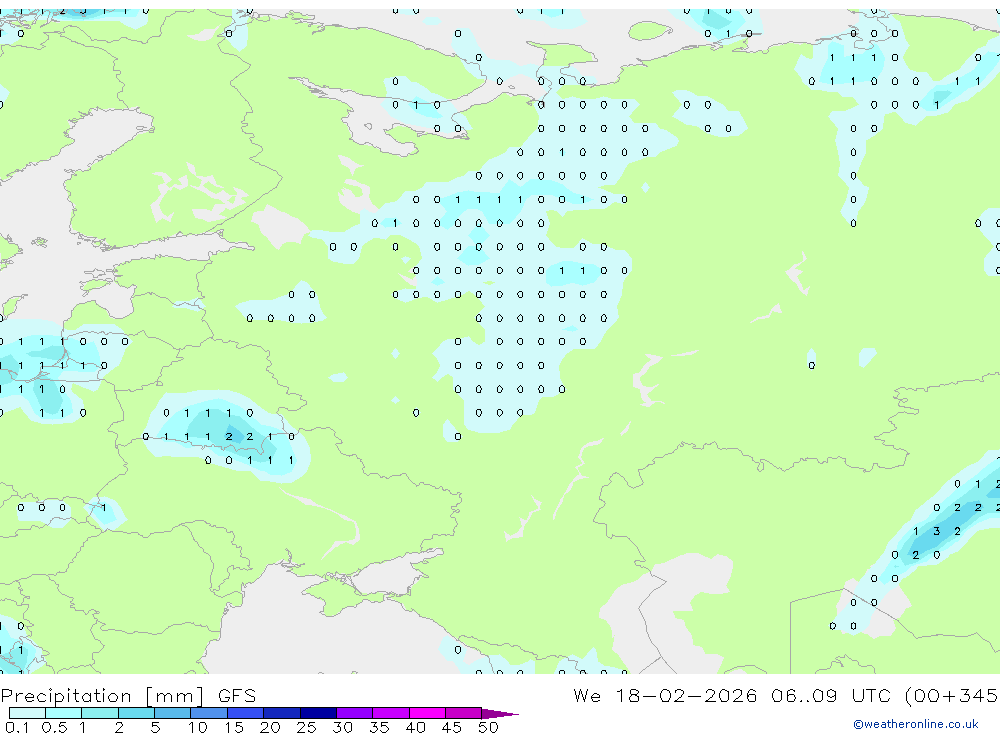Screen dimensions: 1000x733
Task: Click the "We" weekday label
Action: pyautogui.click(x=587, y=696)
